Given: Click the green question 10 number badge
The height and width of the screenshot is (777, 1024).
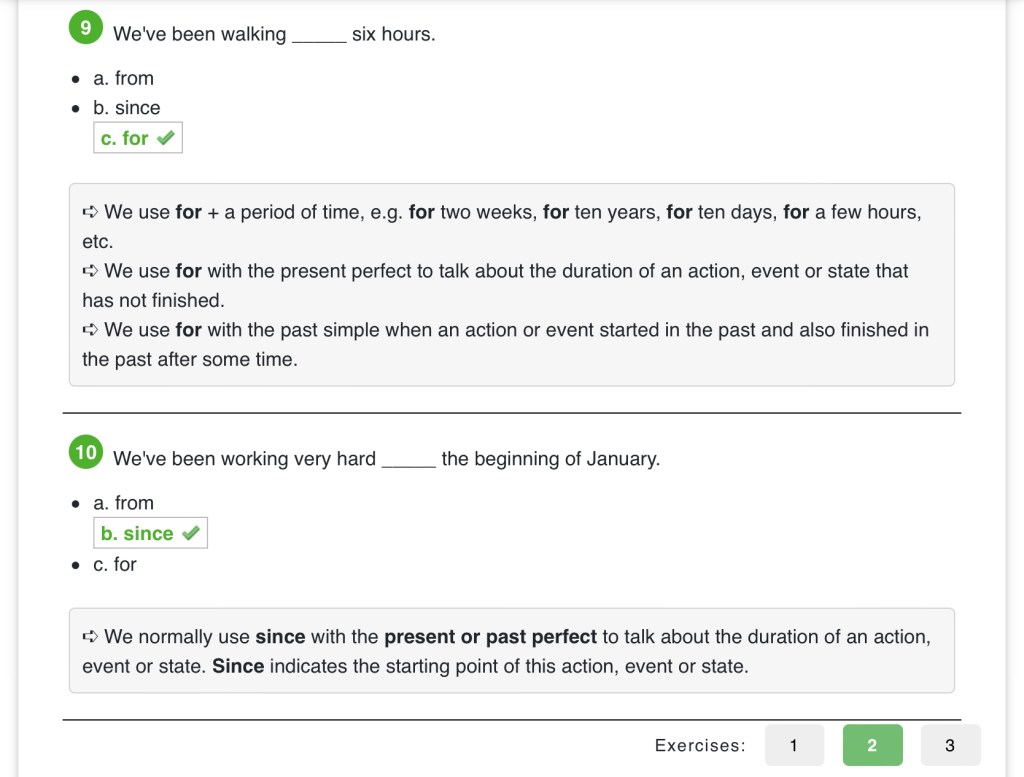Looking at the screenshot, I should 86,453.
